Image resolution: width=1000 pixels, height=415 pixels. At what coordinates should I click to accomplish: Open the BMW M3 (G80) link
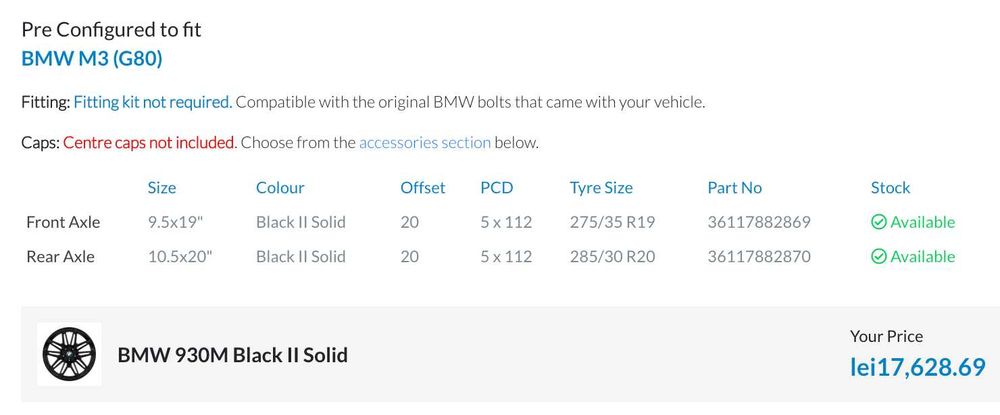pos(92,58)
